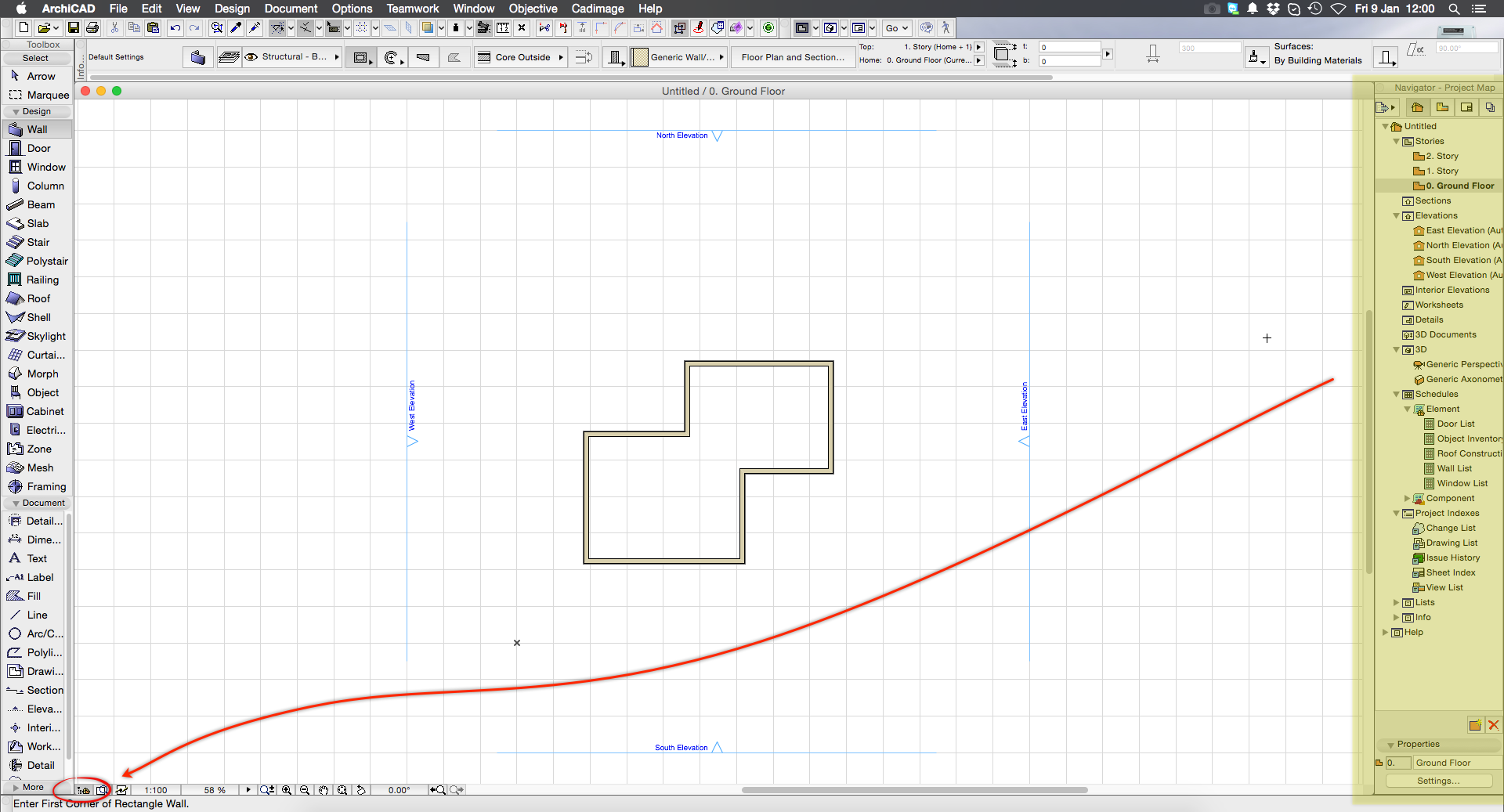This screenshot has height=812, width=1504.
Task: Toggle rectangle wall geometry method
Action: [360, 57]
